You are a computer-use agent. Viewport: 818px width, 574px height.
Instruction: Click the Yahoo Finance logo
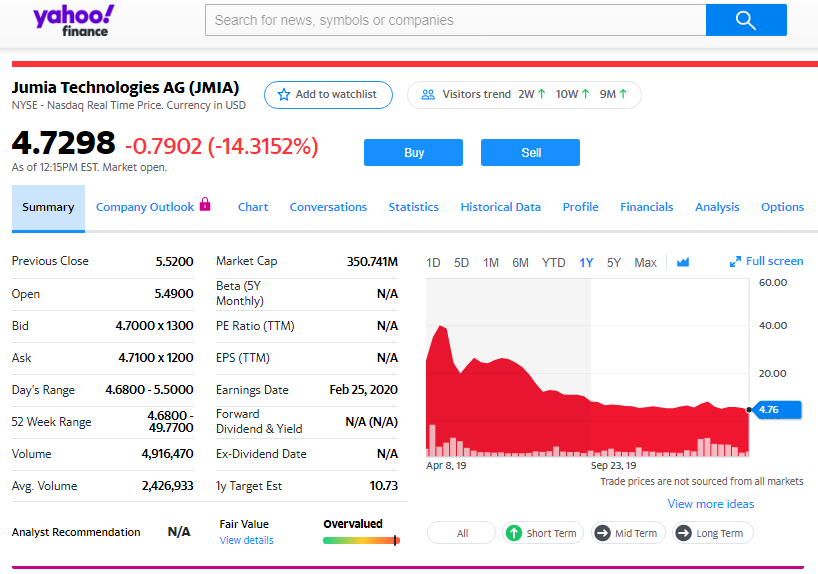coord(74,21)
